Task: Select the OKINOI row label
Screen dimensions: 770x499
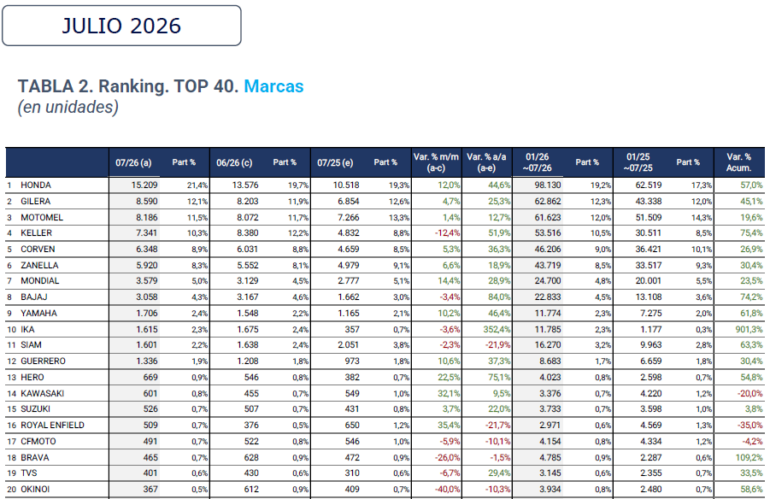Action: click(35, 489)
